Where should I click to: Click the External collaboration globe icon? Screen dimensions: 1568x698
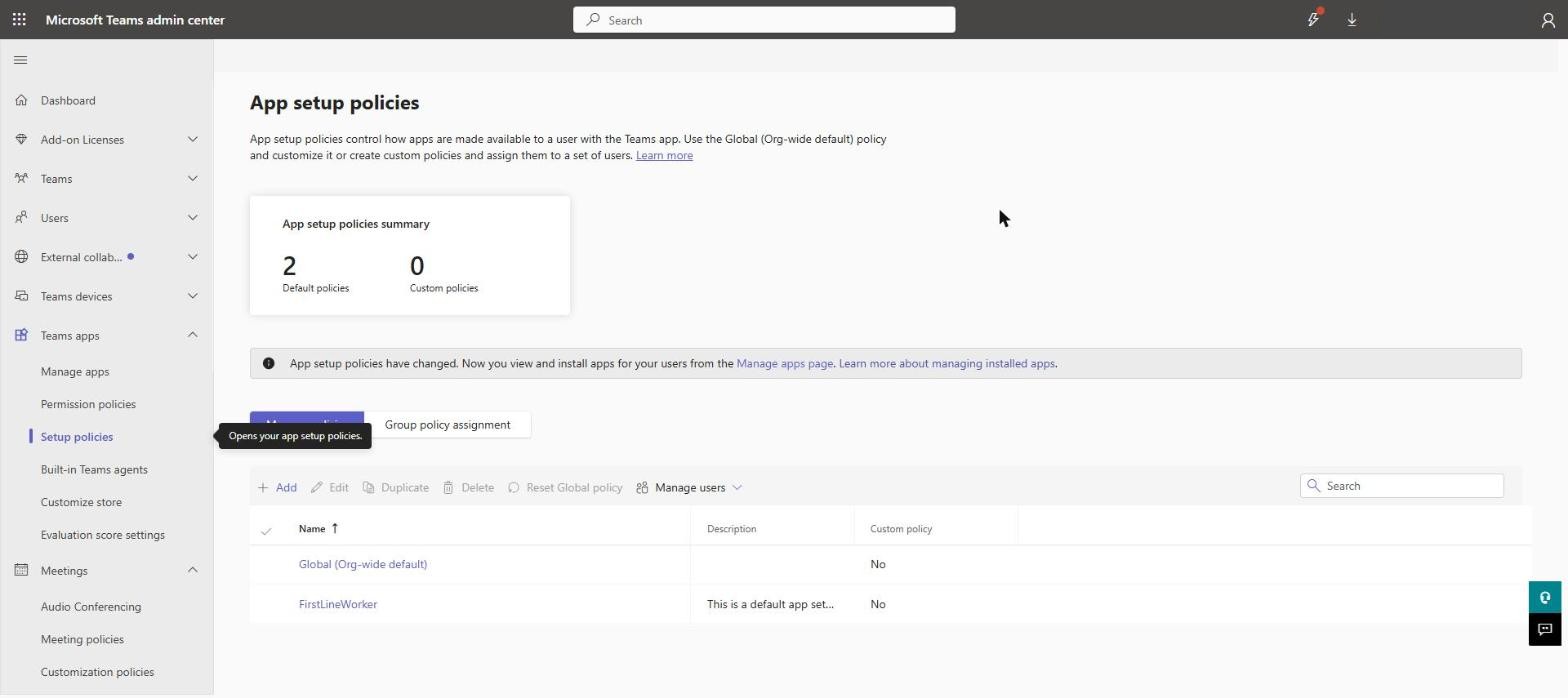click(x=21, y=257)
